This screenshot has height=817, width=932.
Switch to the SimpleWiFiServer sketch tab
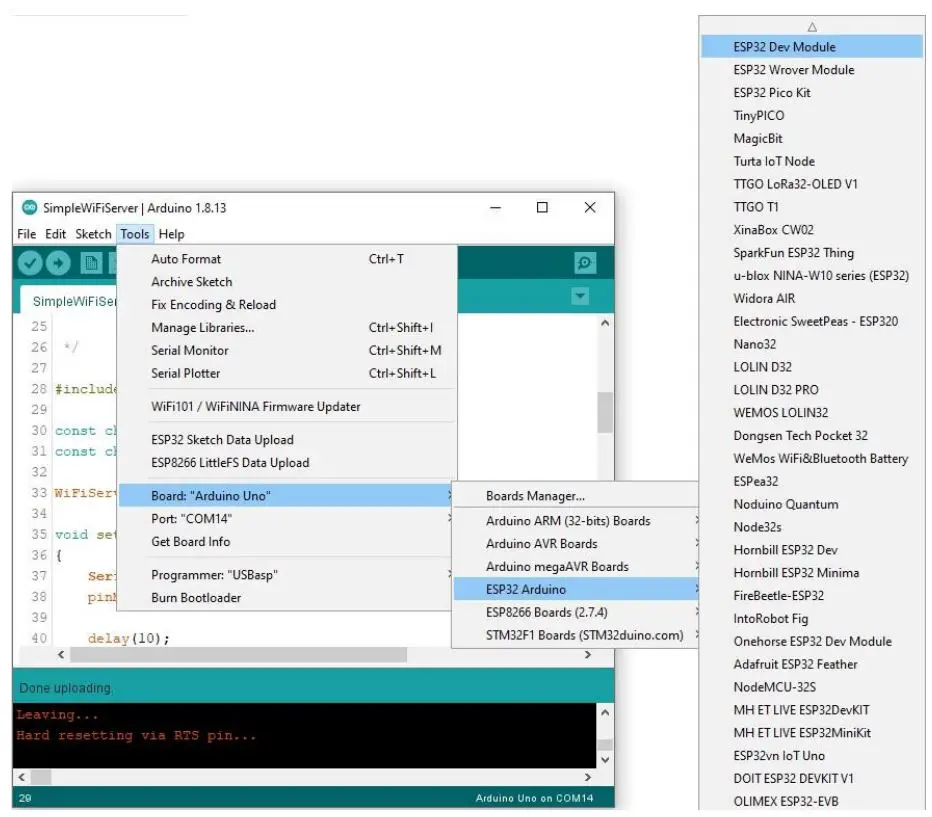click(70, 301)
